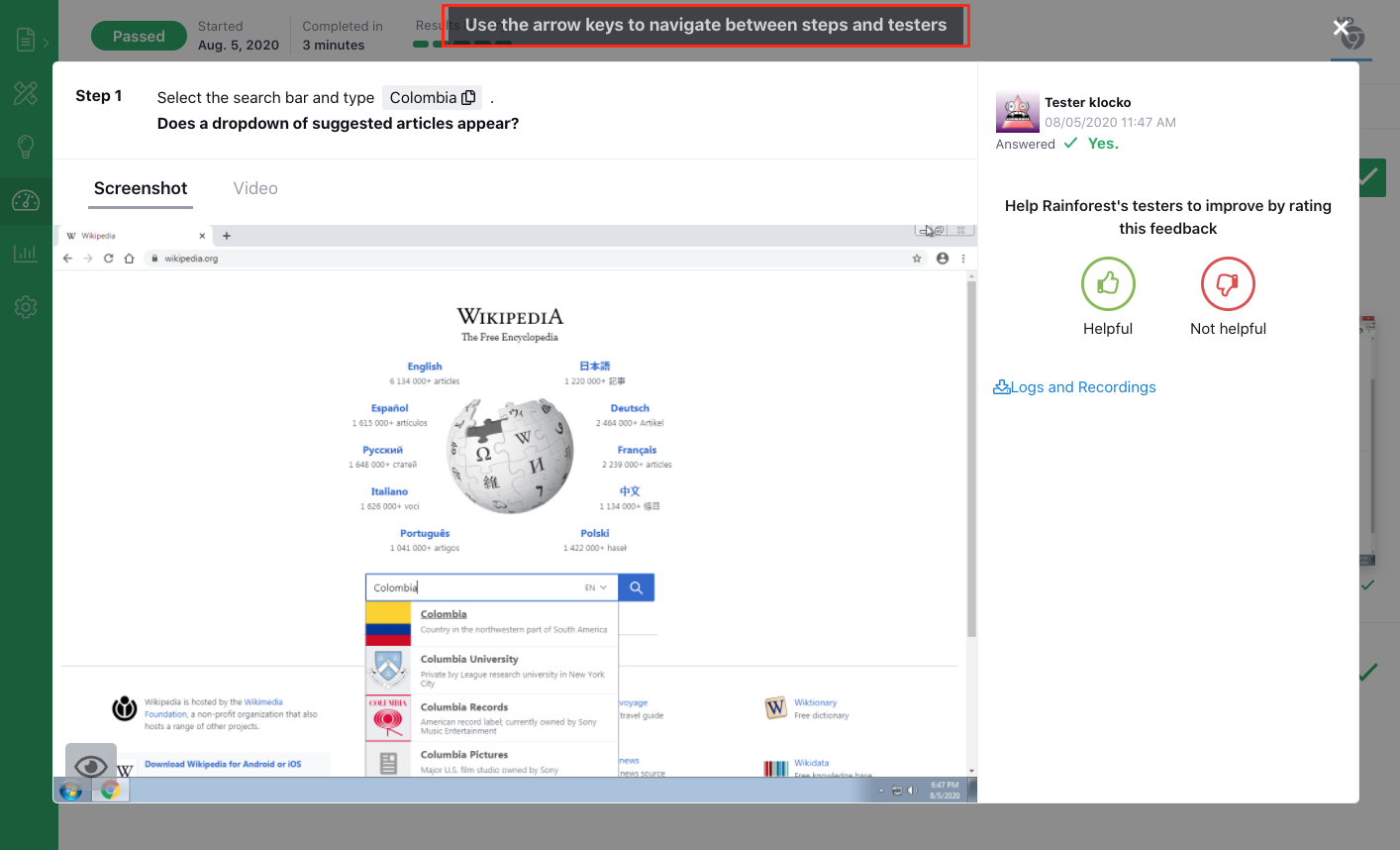Click the Wikipedia search magnifier button
The height and width of the screenshot is (850, 1400).
(636, 587)
